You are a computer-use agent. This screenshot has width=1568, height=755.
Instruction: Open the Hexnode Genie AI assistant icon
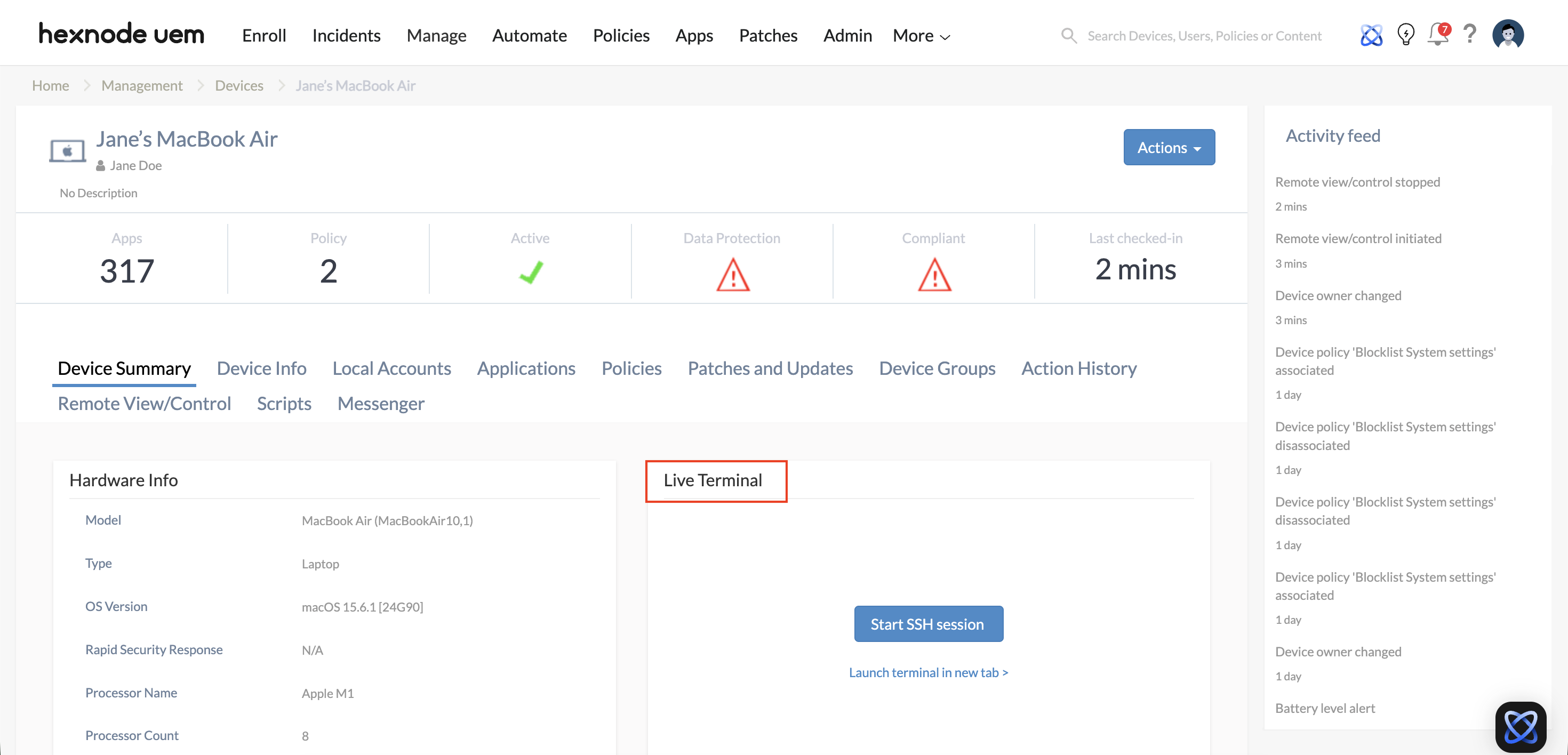[x=1371, y=35]
